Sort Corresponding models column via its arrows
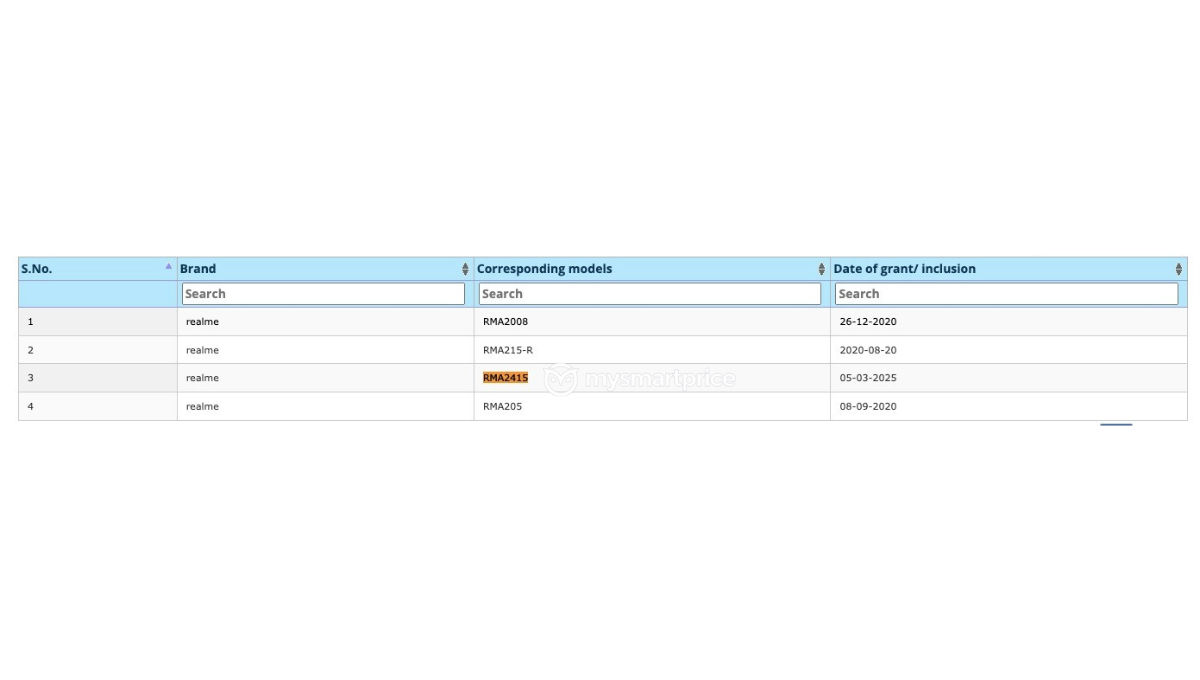The height and width of the screenshot is (680, 1200). [x=822, y=269]
